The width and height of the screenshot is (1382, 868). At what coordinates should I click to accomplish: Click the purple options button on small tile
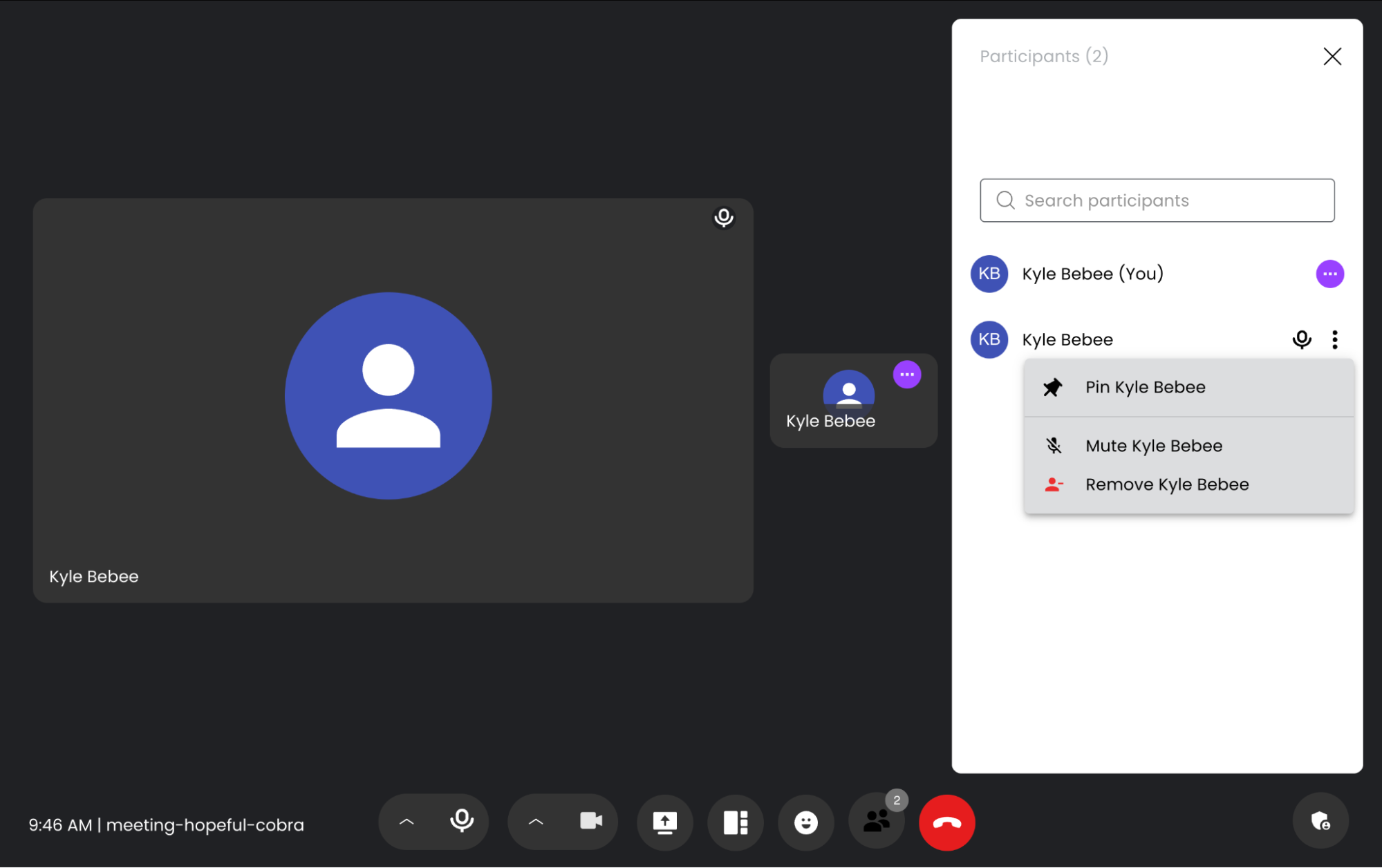tap(907, 375)
